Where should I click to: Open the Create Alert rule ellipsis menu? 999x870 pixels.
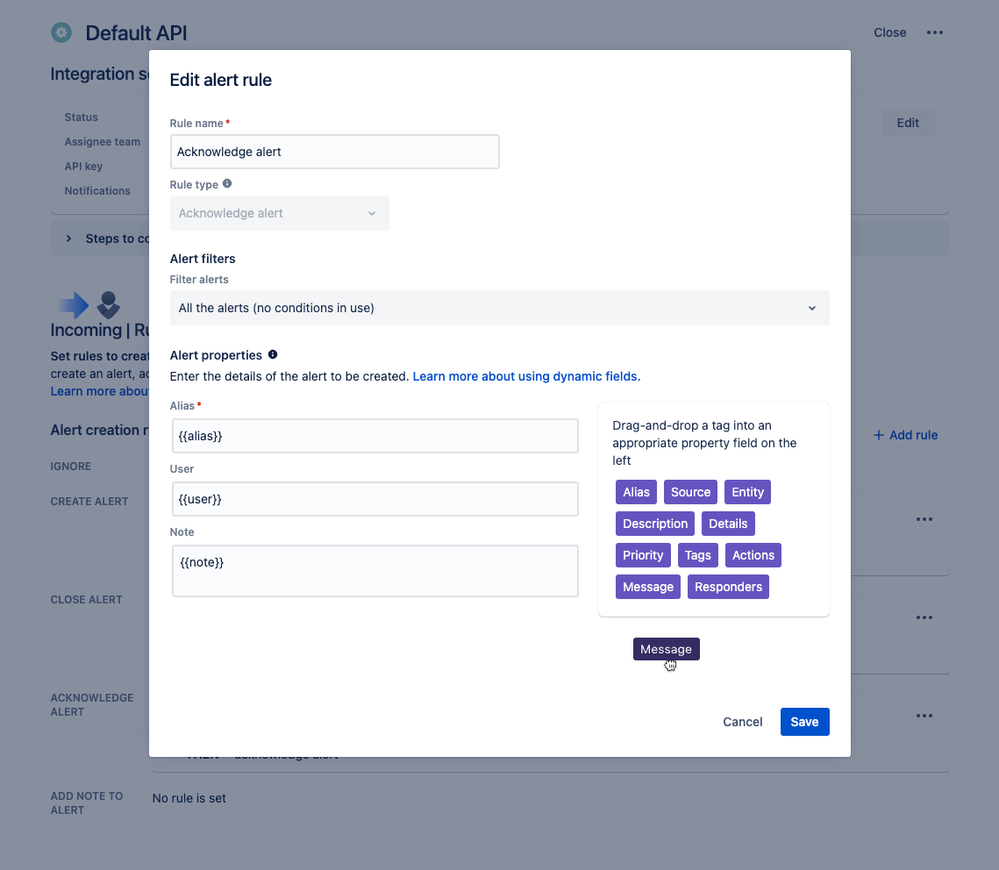tap(924, 519)
